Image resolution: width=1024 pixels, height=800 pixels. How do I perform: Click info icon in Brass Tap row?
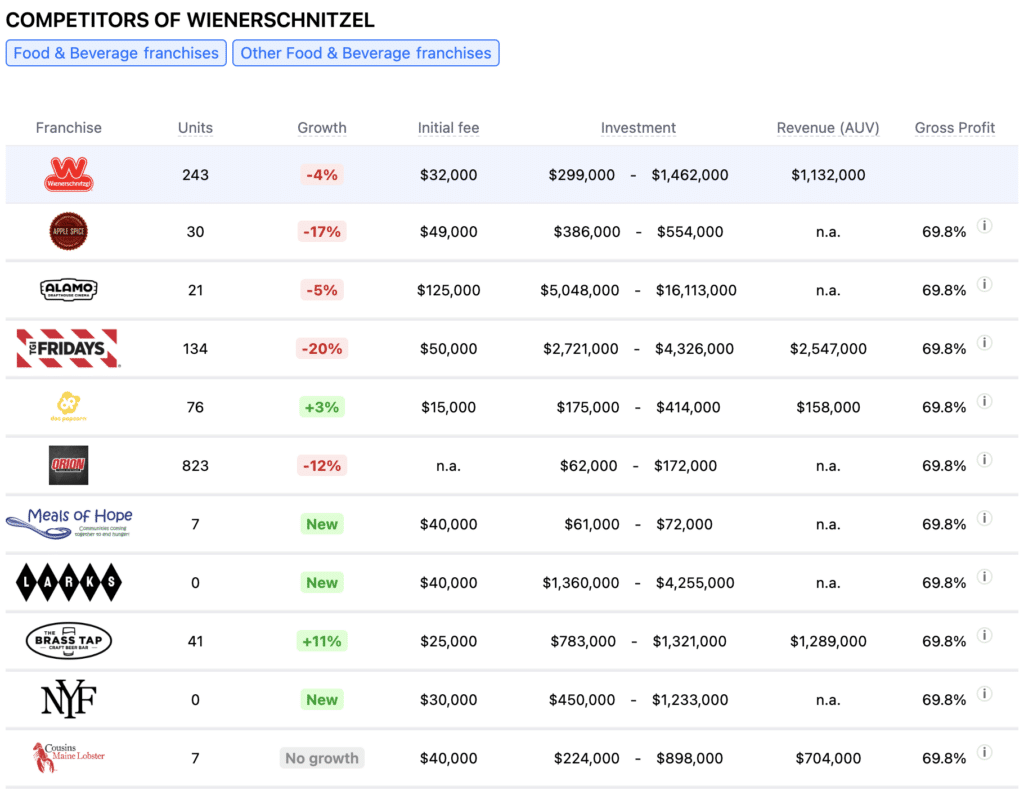[x=984, y=635]
